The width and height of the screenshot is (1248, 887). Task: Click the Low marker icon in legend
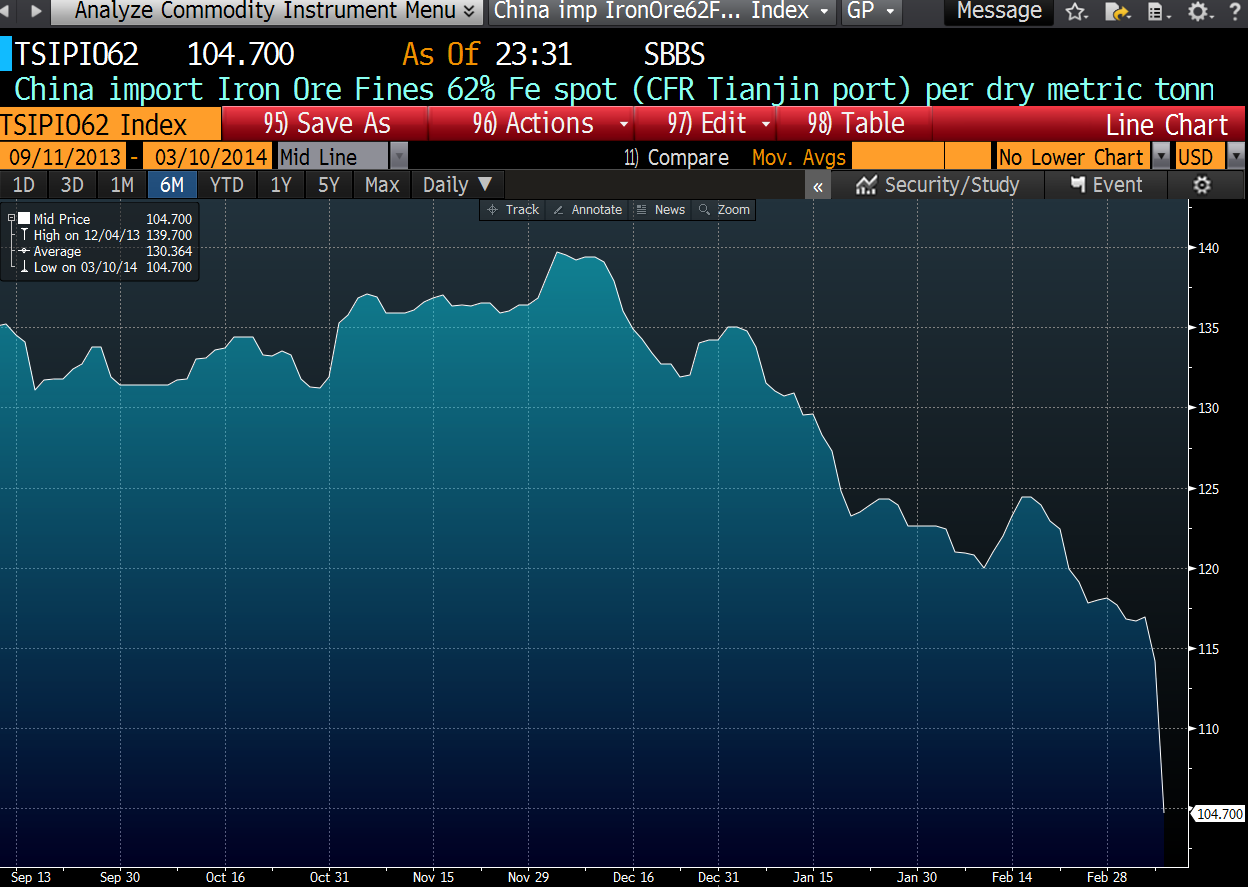pos(24,267)
